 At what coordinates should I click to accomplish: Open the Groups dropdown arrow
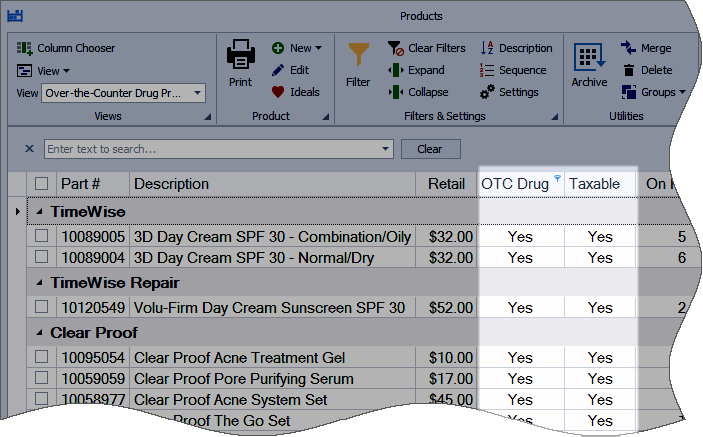(682, 92)
